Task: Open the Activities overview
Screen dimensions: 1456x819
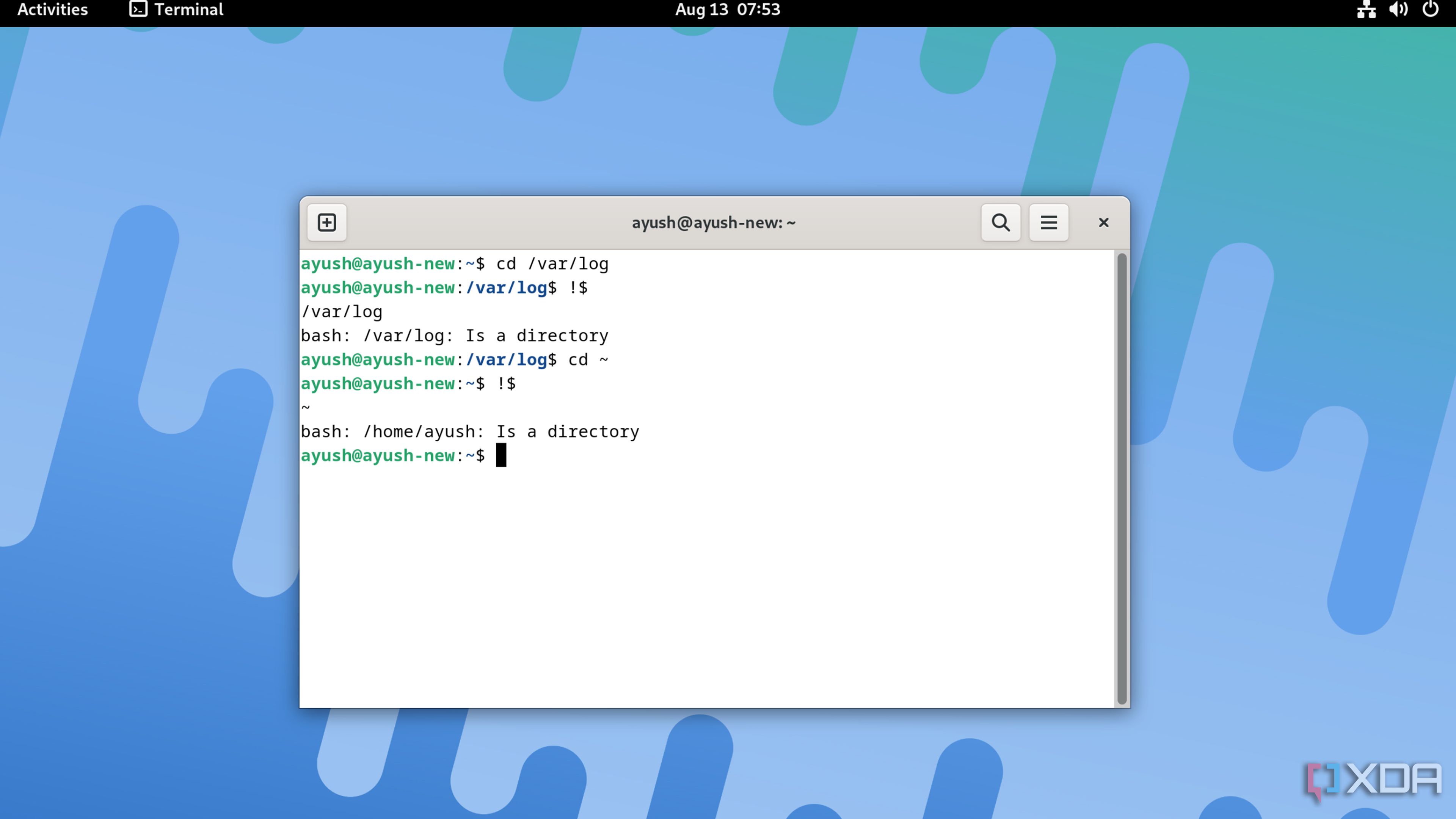Action: 53,9
